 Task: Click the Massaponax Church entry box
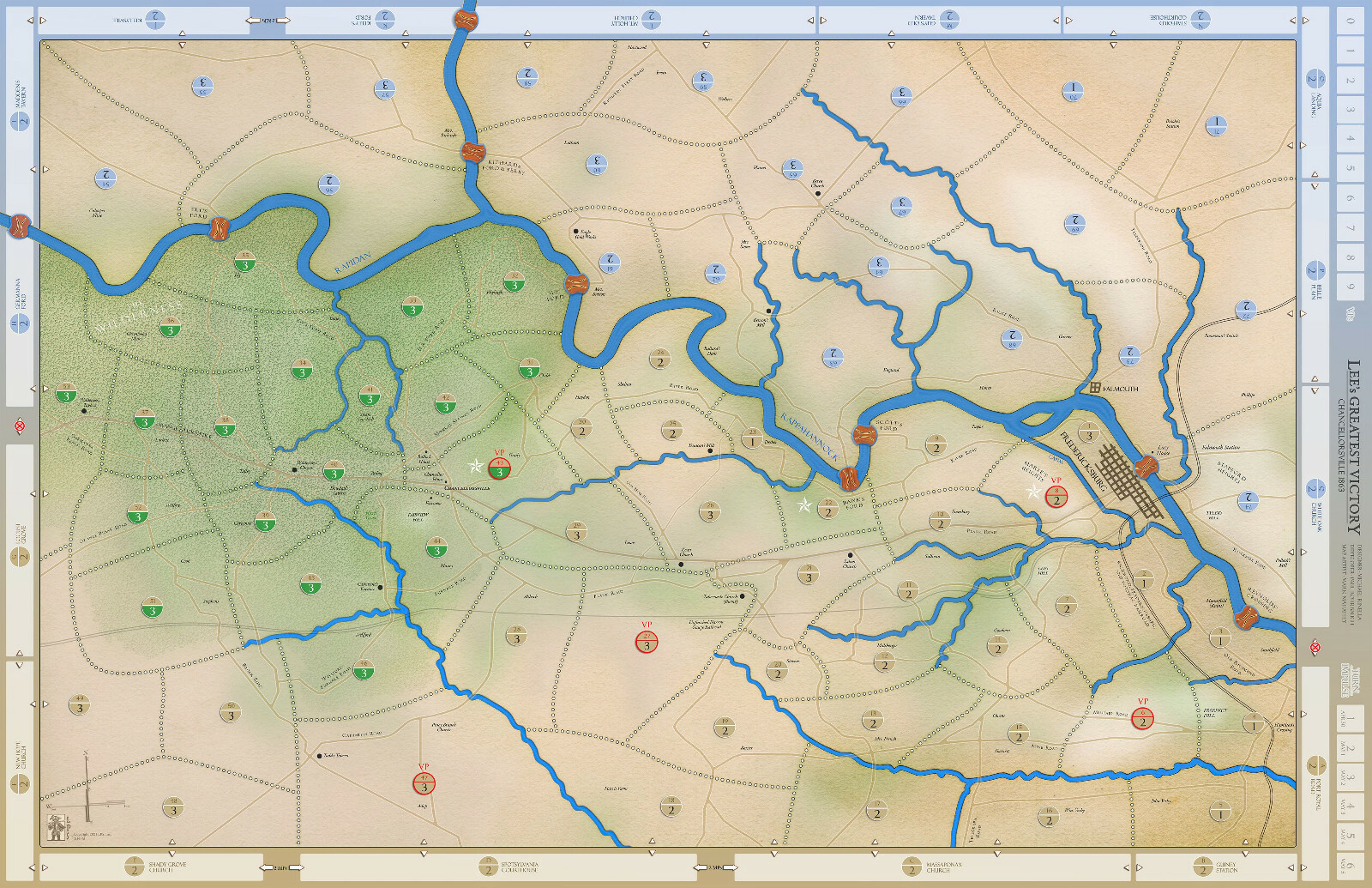pyautogui.click(x=933, y=867)
